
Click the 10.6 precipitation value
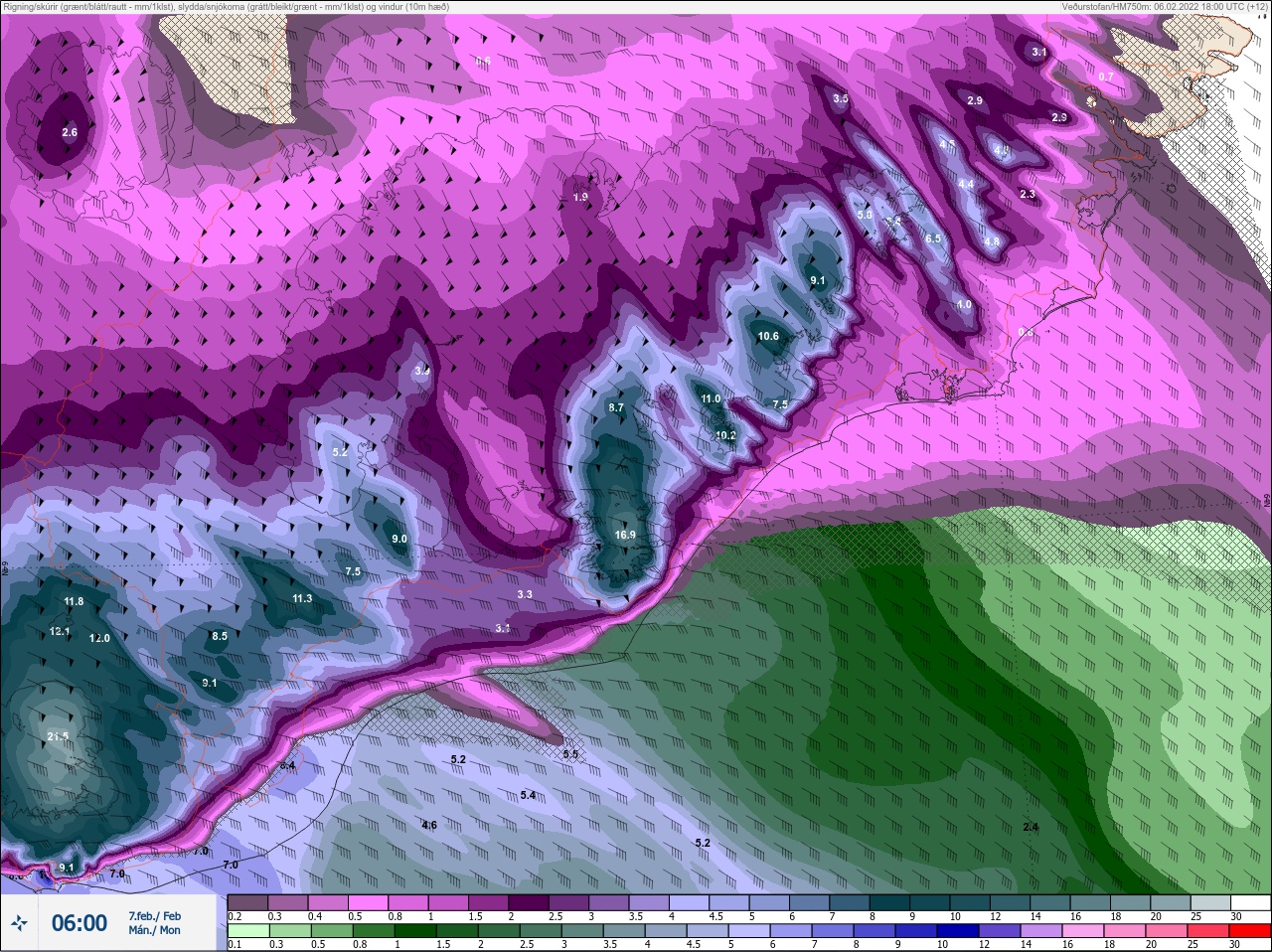768,336
